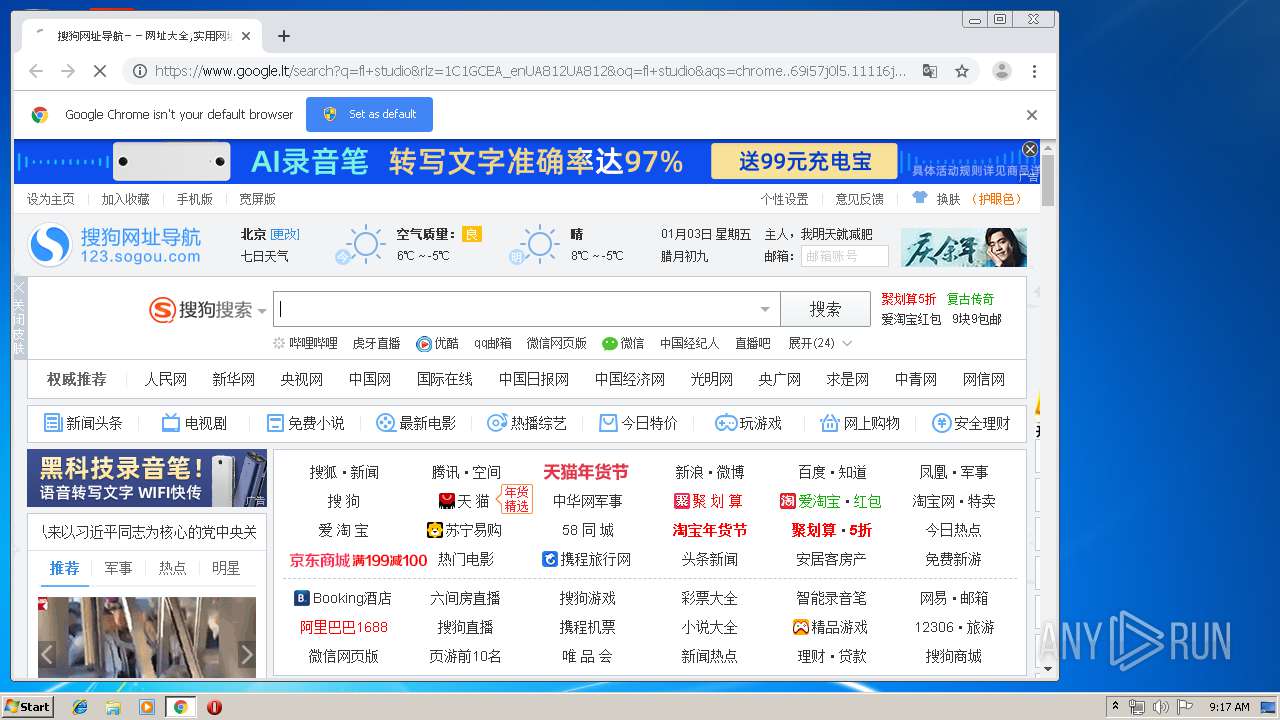Open 个性设置 personalization settings
1280x720 pixels.
(784, 199)
